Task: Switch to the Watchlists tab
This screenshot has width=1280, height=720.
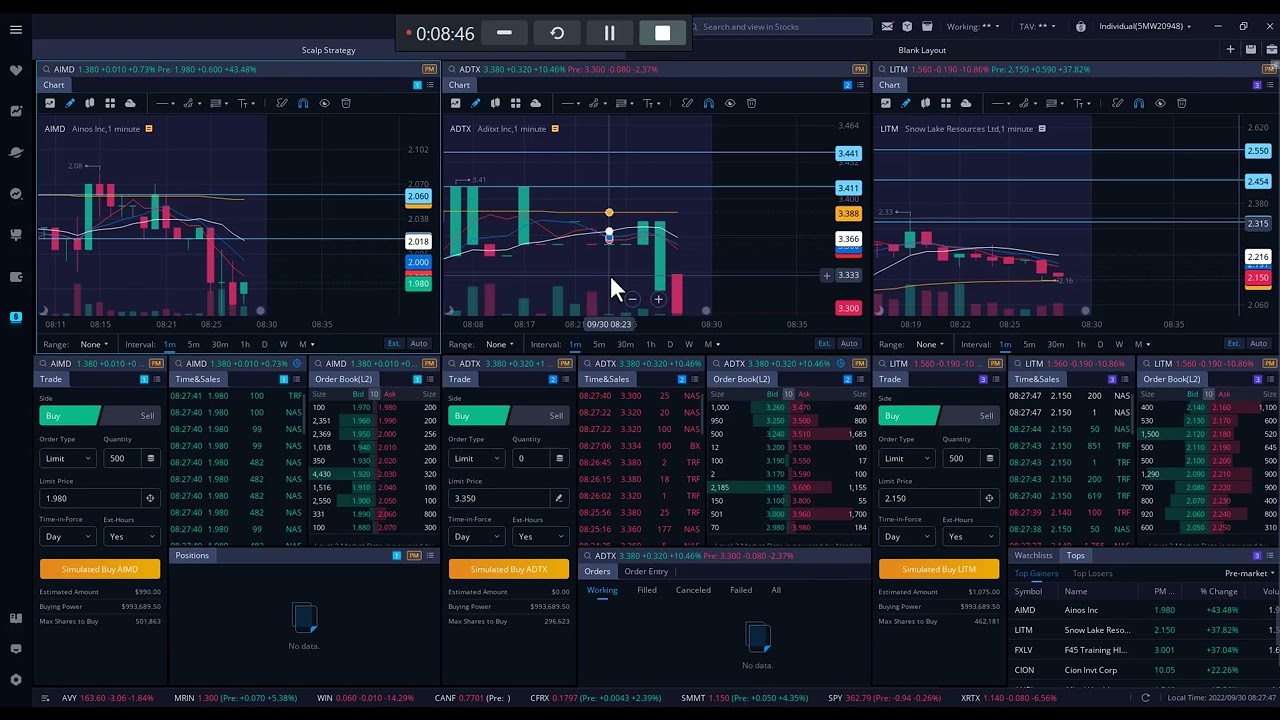Action: pyautogui.click(x=1033, y=555)
